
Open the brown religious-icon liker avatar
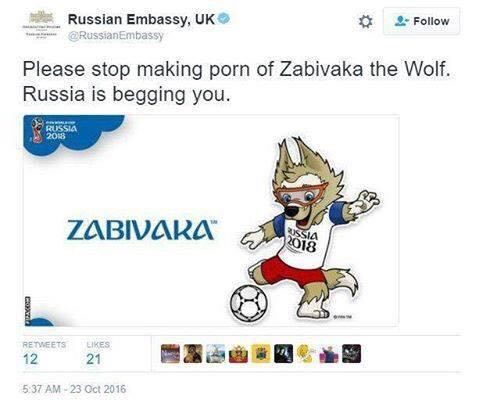coord(193,354)
